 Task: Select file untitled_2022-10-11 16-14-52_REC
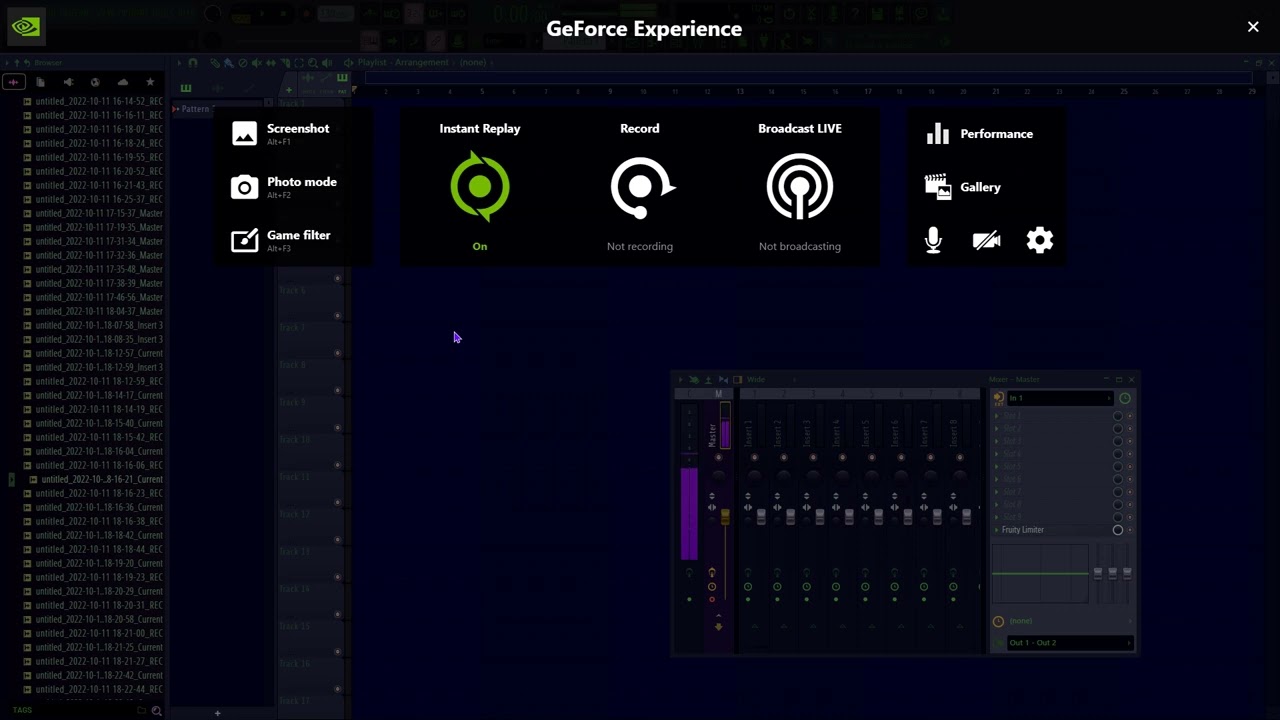pos(93,101)
